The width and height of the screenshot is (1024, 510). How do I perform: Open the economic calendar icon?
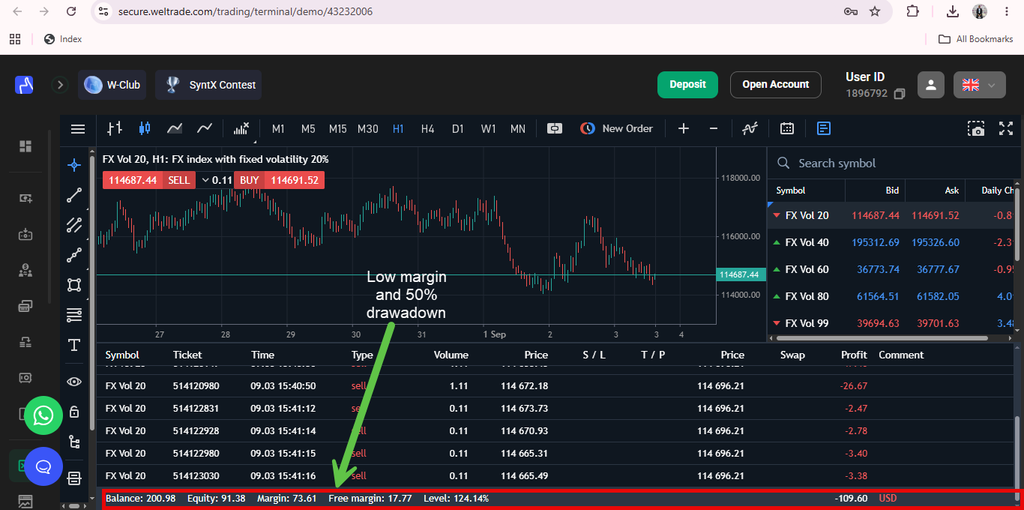[787, 129]
